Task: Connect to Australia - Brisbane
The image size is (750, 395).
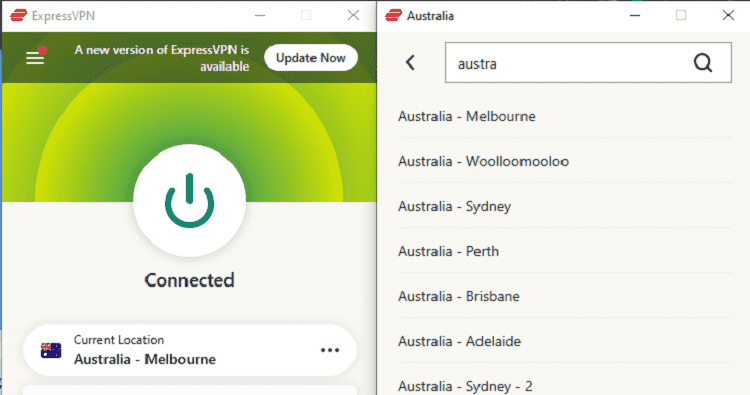Action: click(565, 296)
